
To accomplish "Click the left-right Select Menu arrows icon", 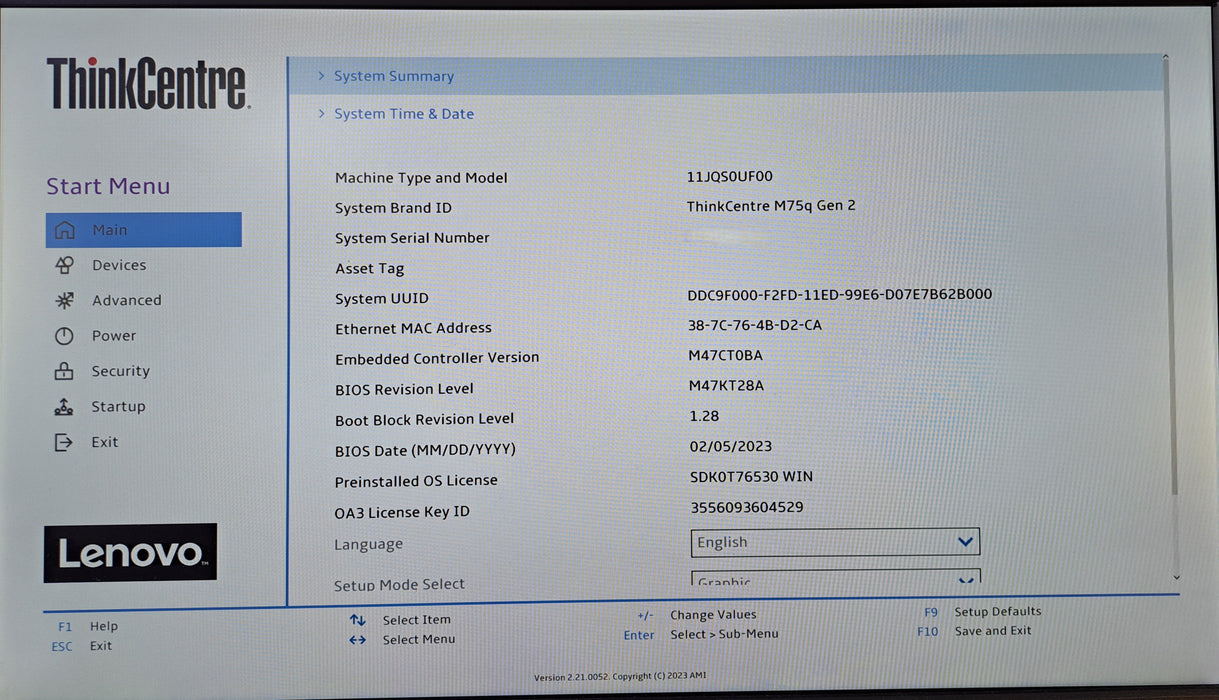I will click(357, 640).
